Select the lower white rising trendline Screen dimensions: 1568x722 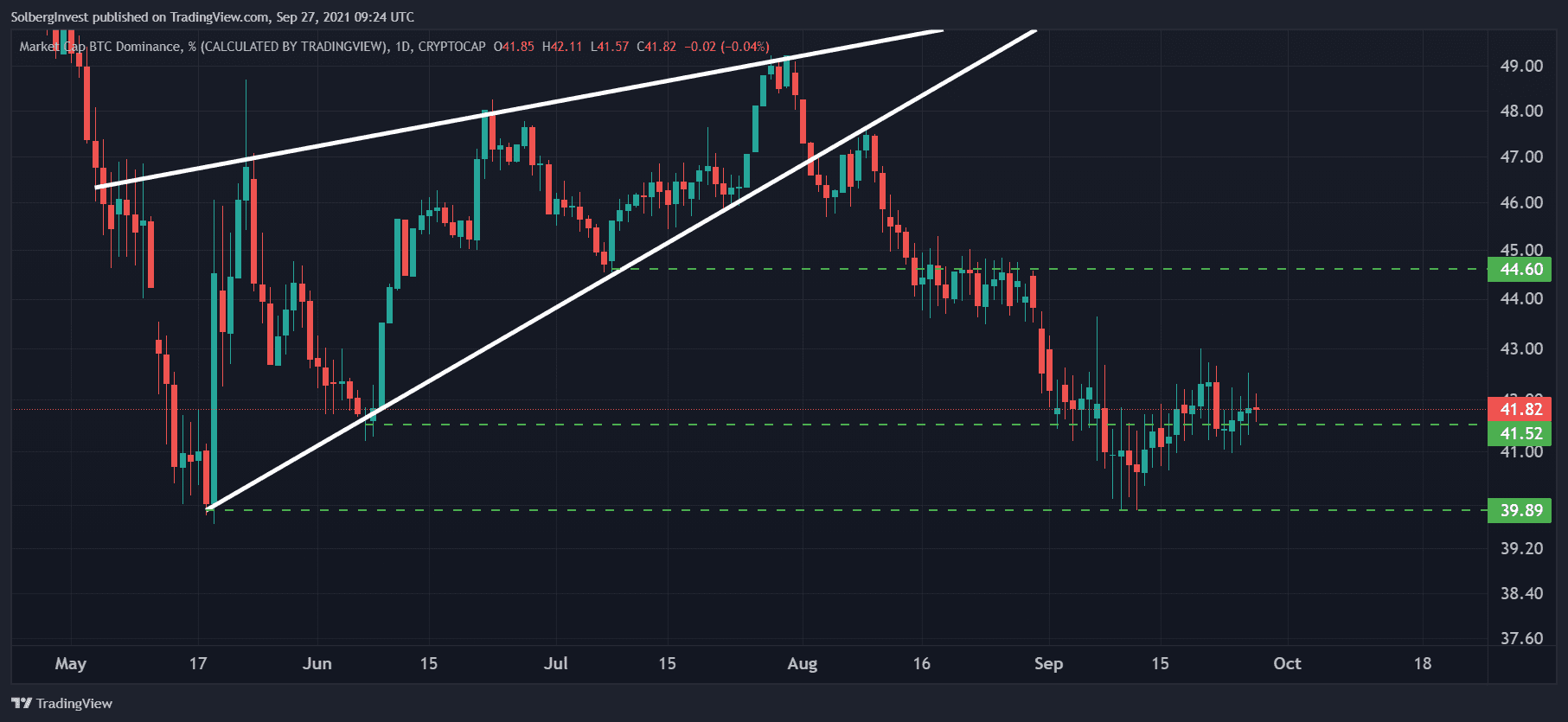pyautogui.click(x=621, y=270)
